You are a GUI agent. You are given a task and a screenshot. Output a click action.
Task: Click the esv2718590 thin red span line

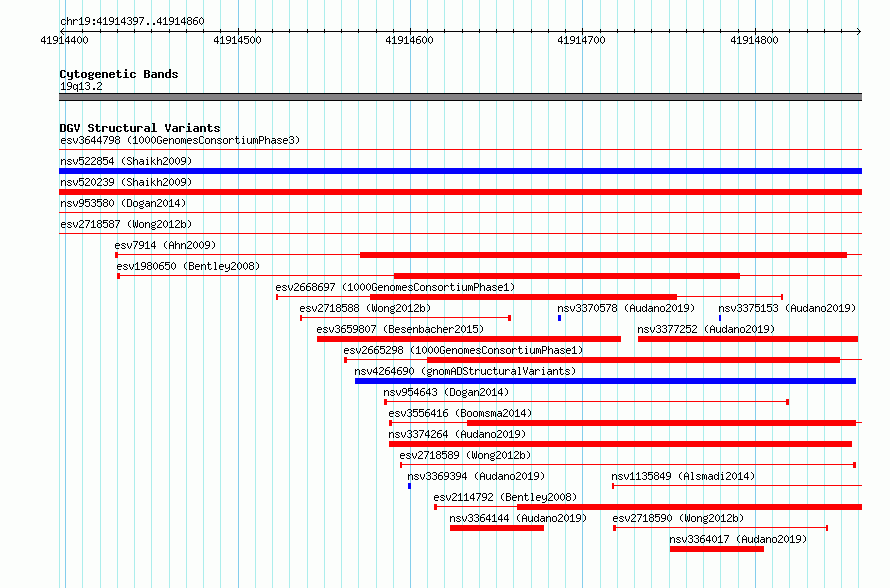tap(720, 528)
